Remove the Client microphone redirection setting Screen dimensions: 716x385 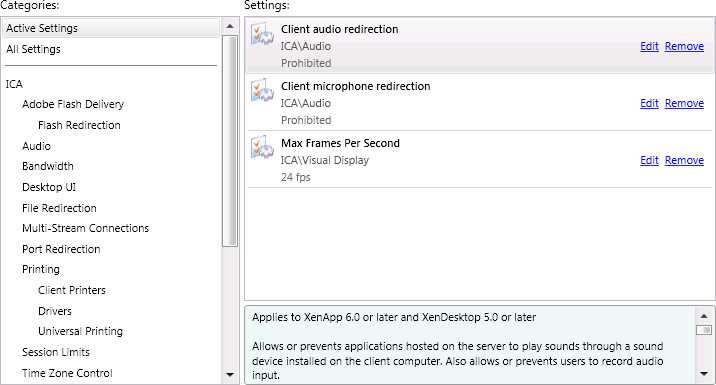click(x=684, y=103)
